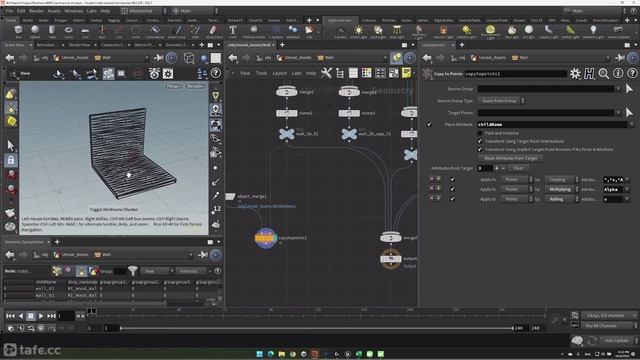Click the parameter pane gear settings icon
Viewport: 640px width, 360px height.
coord(575,73)
